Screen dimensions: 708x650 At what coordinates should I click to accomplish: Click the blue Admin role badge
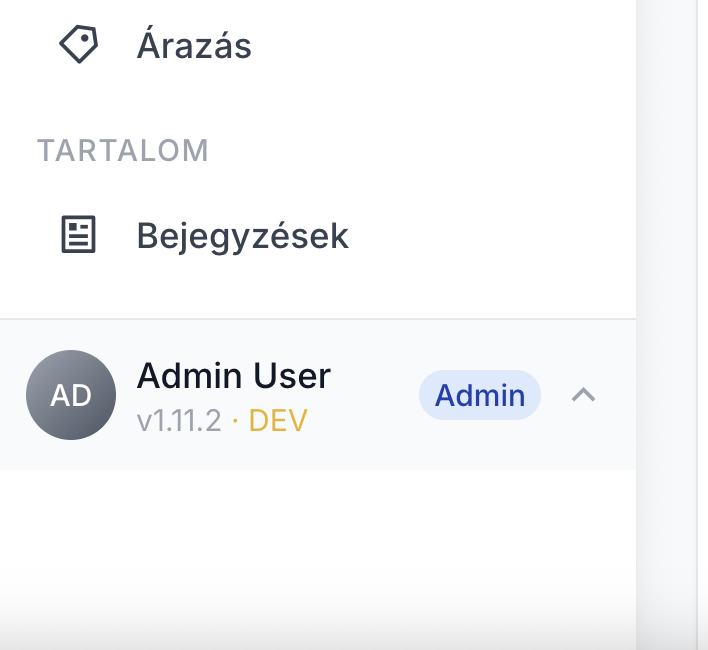[x=480, y=395]
